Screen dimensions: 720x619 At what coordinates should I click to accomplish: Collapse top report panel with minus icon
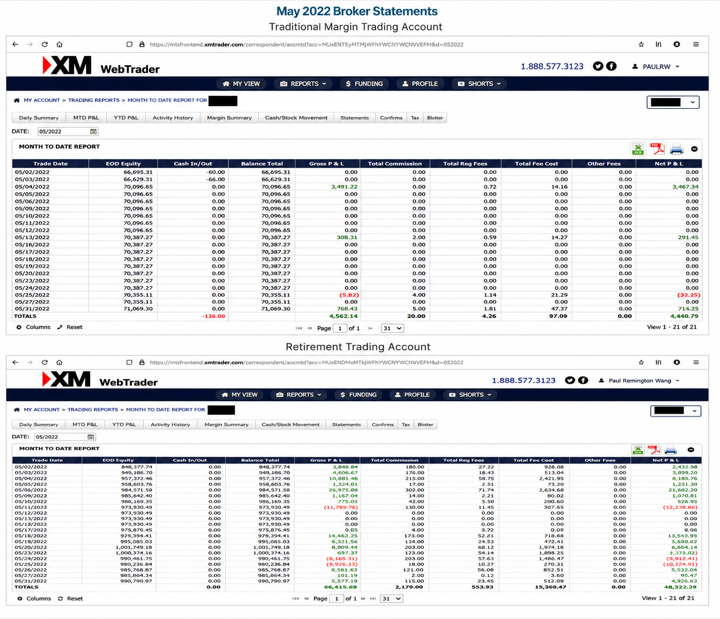[694, 149]
